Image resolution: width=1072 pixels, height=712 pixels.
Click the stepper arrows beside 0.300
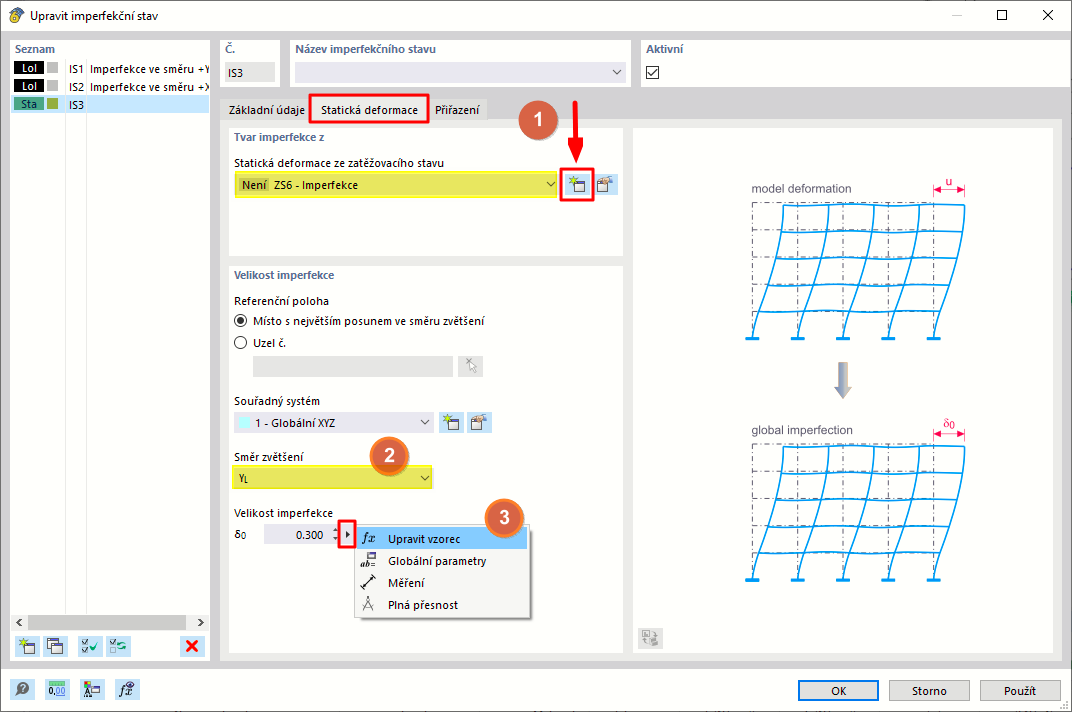pyautogui.click(x=336, y=535)
